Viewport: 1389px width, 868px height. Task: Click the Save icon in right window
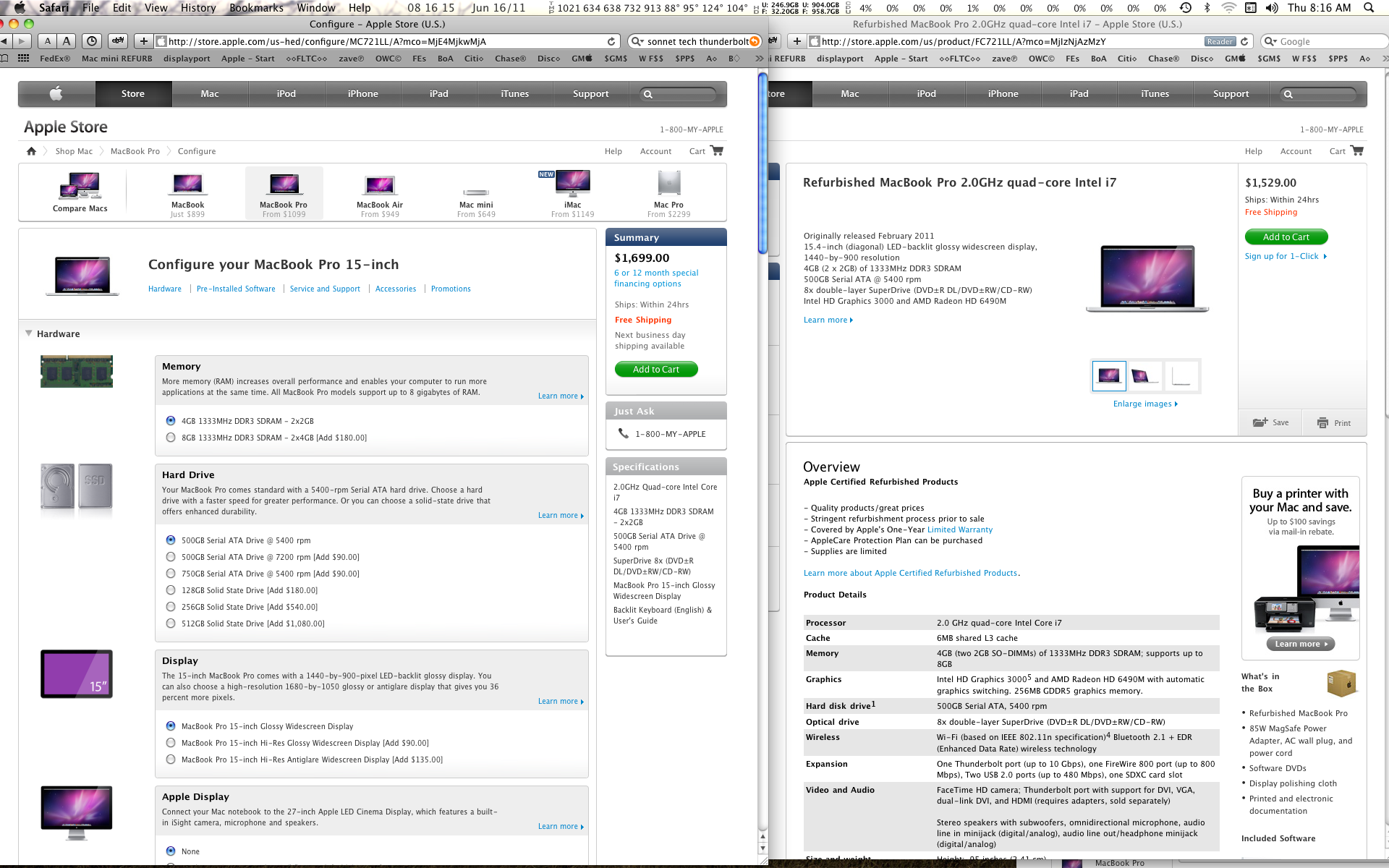pyautogui.click(x=1260, y=422)
